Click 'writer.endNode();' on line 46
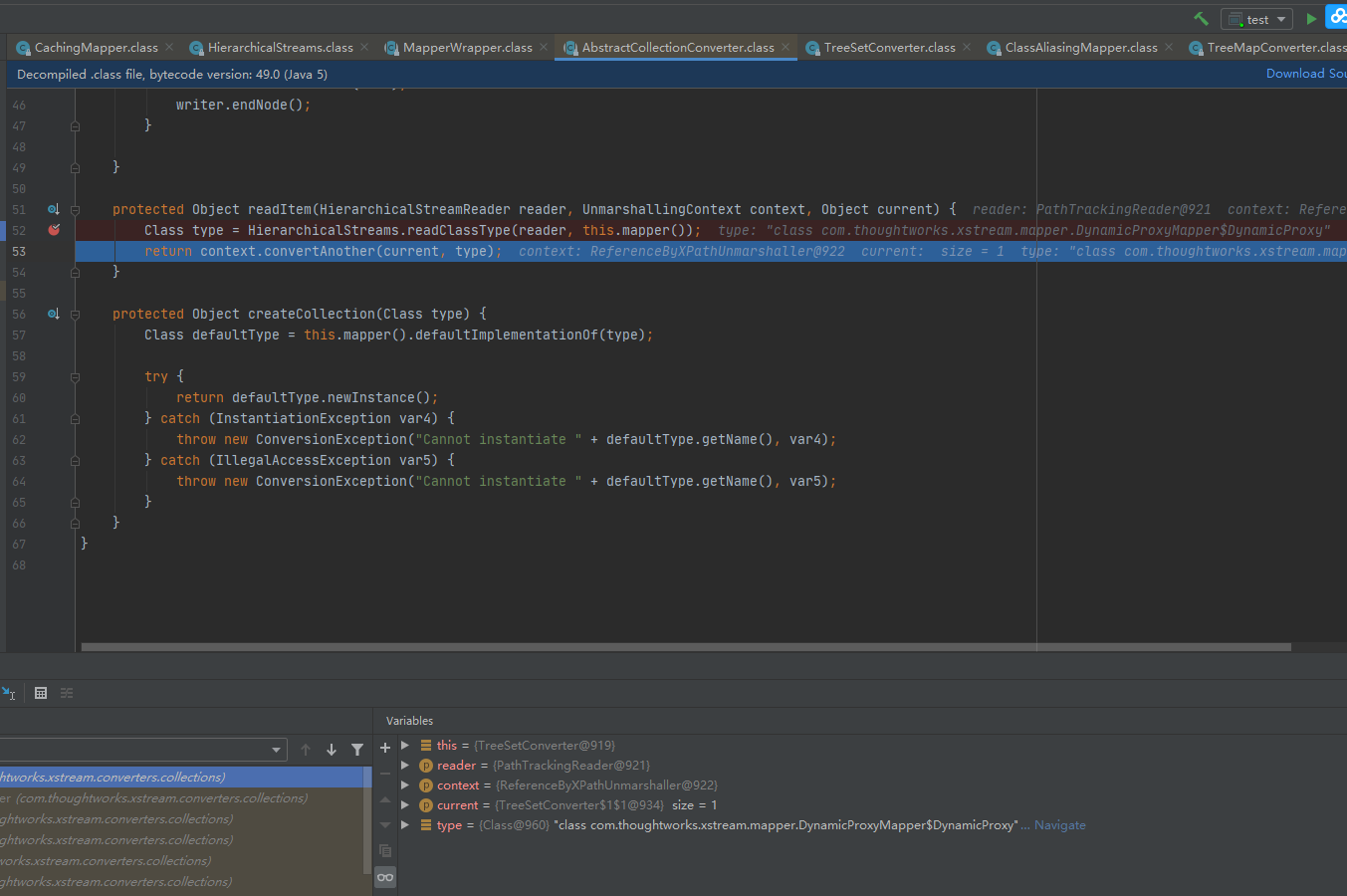The width and height of the screenshot is (1347, 896). 243,105
